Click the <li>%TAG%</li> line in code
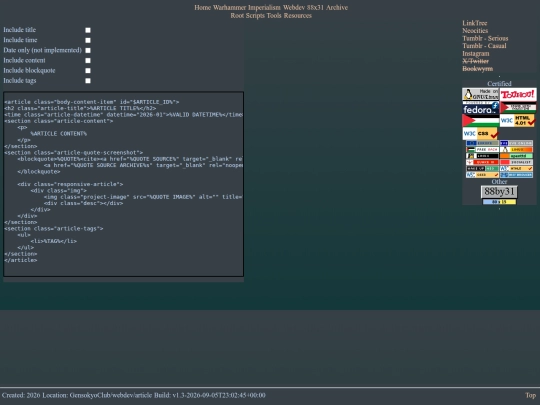The width and height of the screenshot is (540, 405). pyautogui.click(x=53, y=241)
